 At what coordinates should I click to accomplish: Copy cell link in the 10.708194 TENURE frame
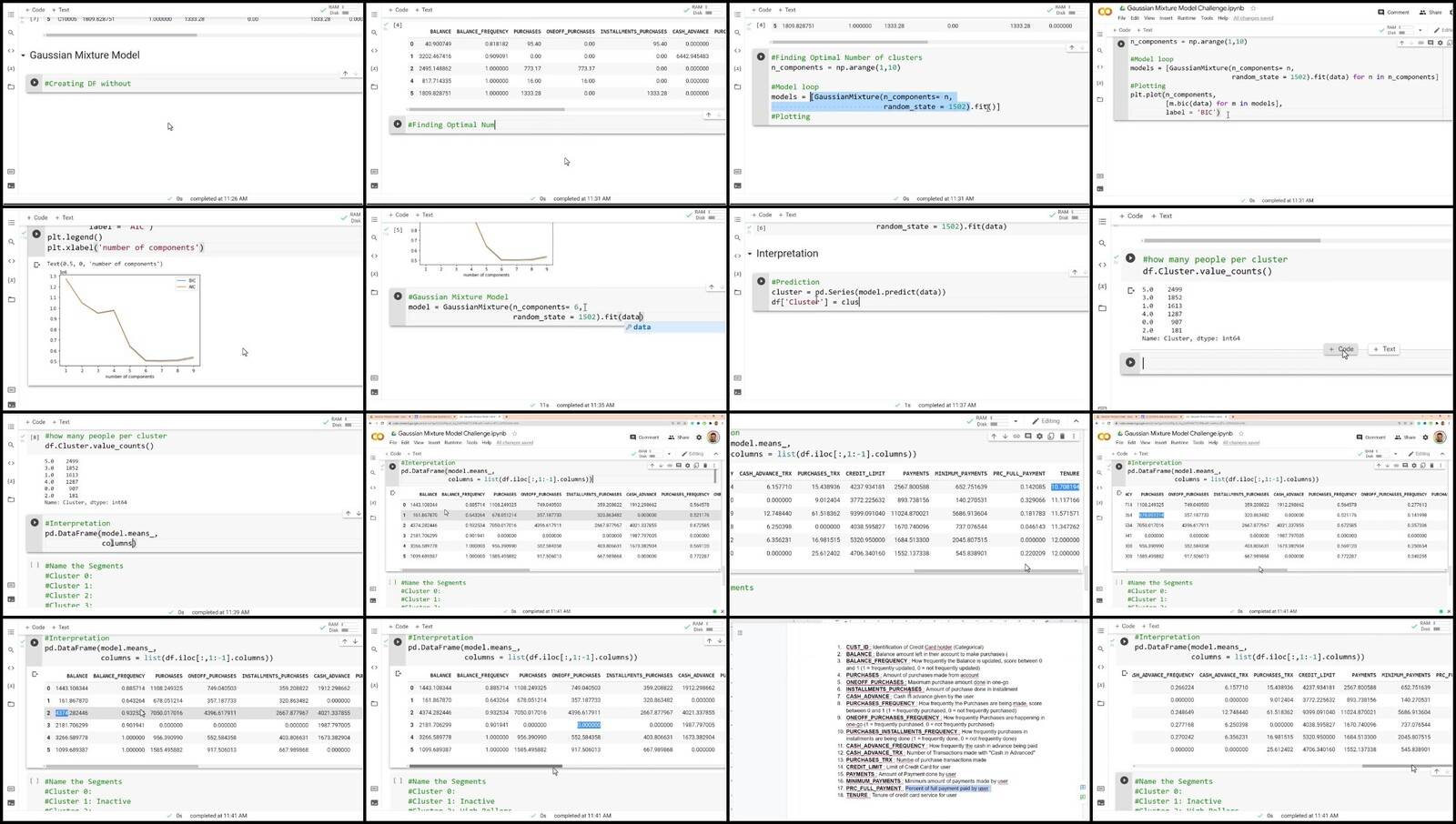click(1017, 436)
